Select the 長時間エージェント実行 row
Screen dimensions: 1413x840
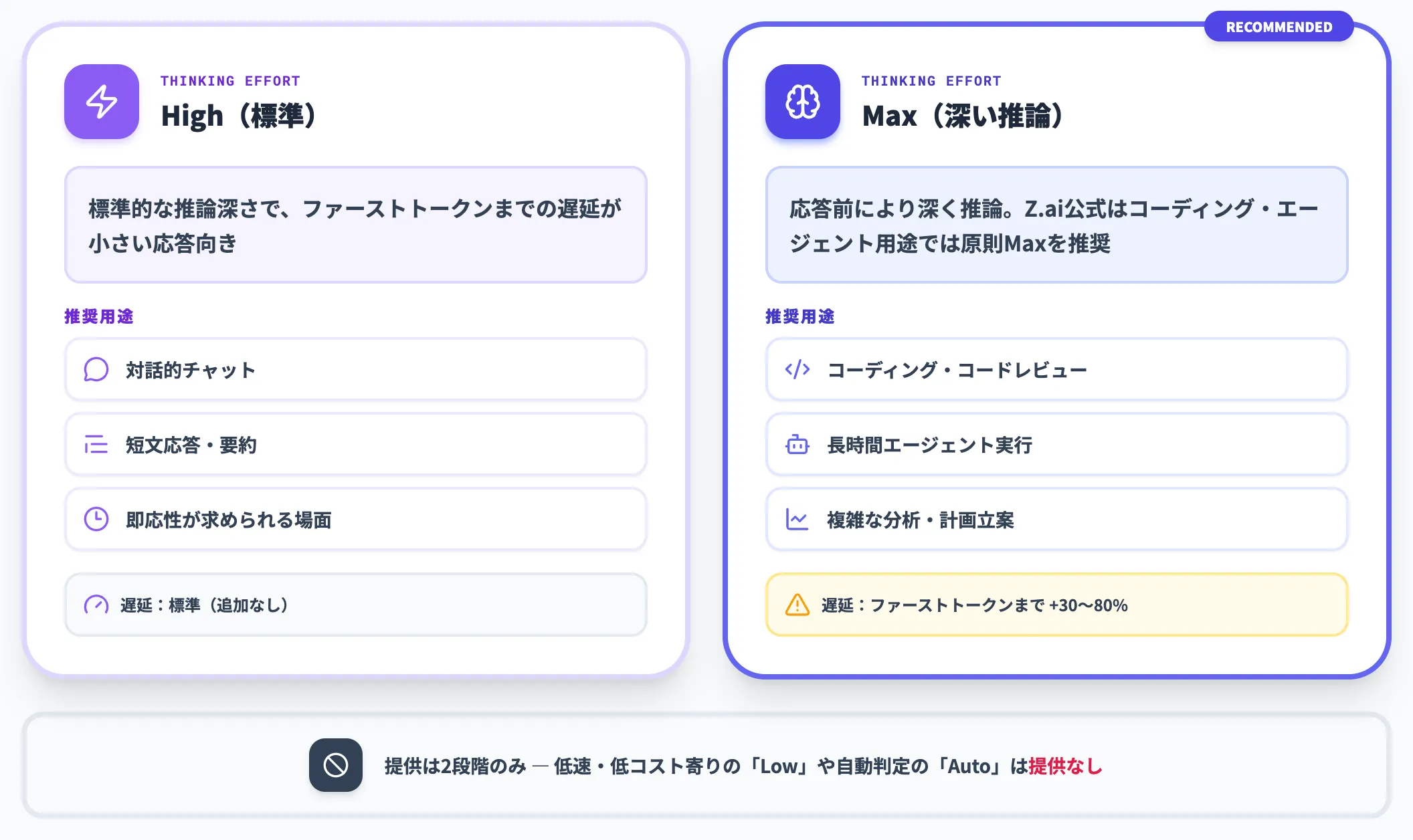tap(1057, 444)
